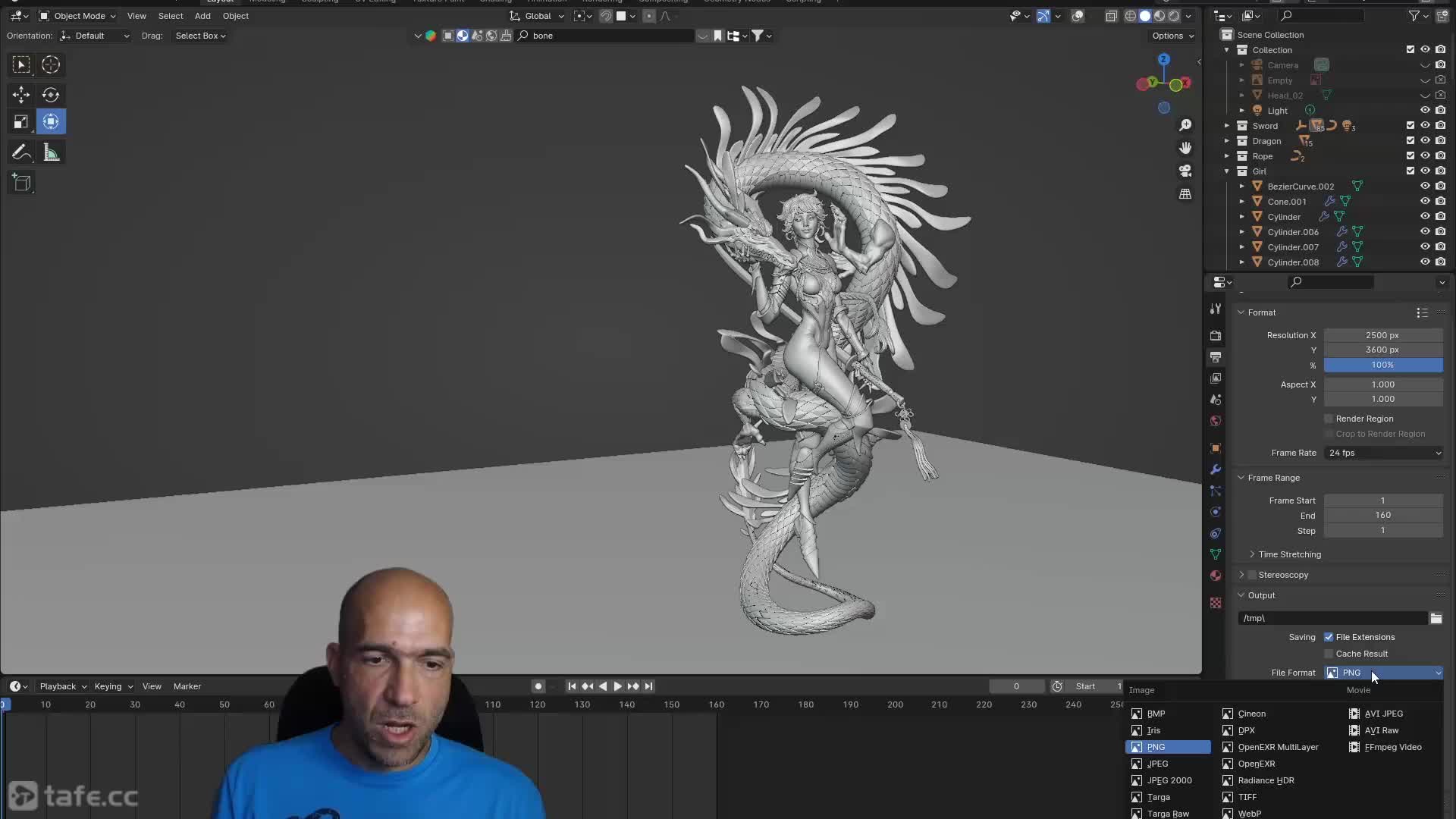Click the pan viewport hand icon
1456x819 pixels.
point(1185,148)
